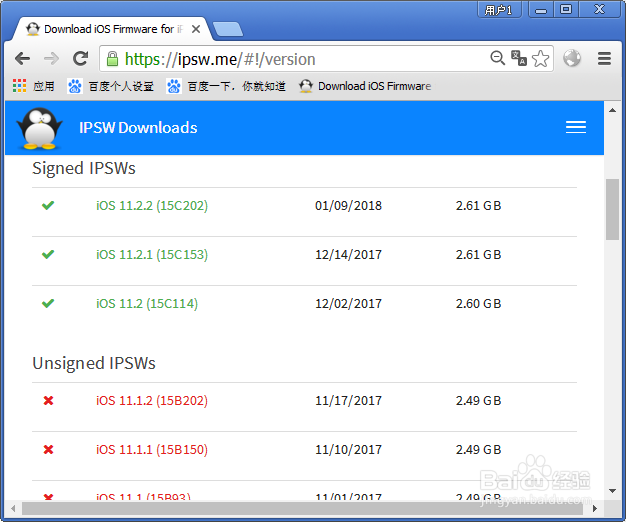This screenshot has height=522, width=626.
Task: Select the Download iOS Firmware browser tab
Action: pyautogui.click(x=111, y=29)
